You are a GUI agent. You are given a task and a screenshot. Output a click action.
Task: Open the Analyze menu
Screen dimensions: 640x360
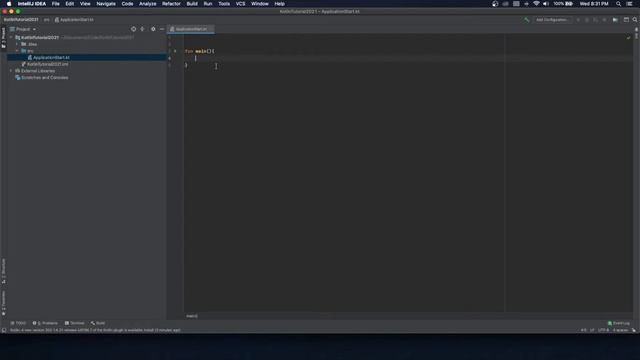click(x=147, y=4)
